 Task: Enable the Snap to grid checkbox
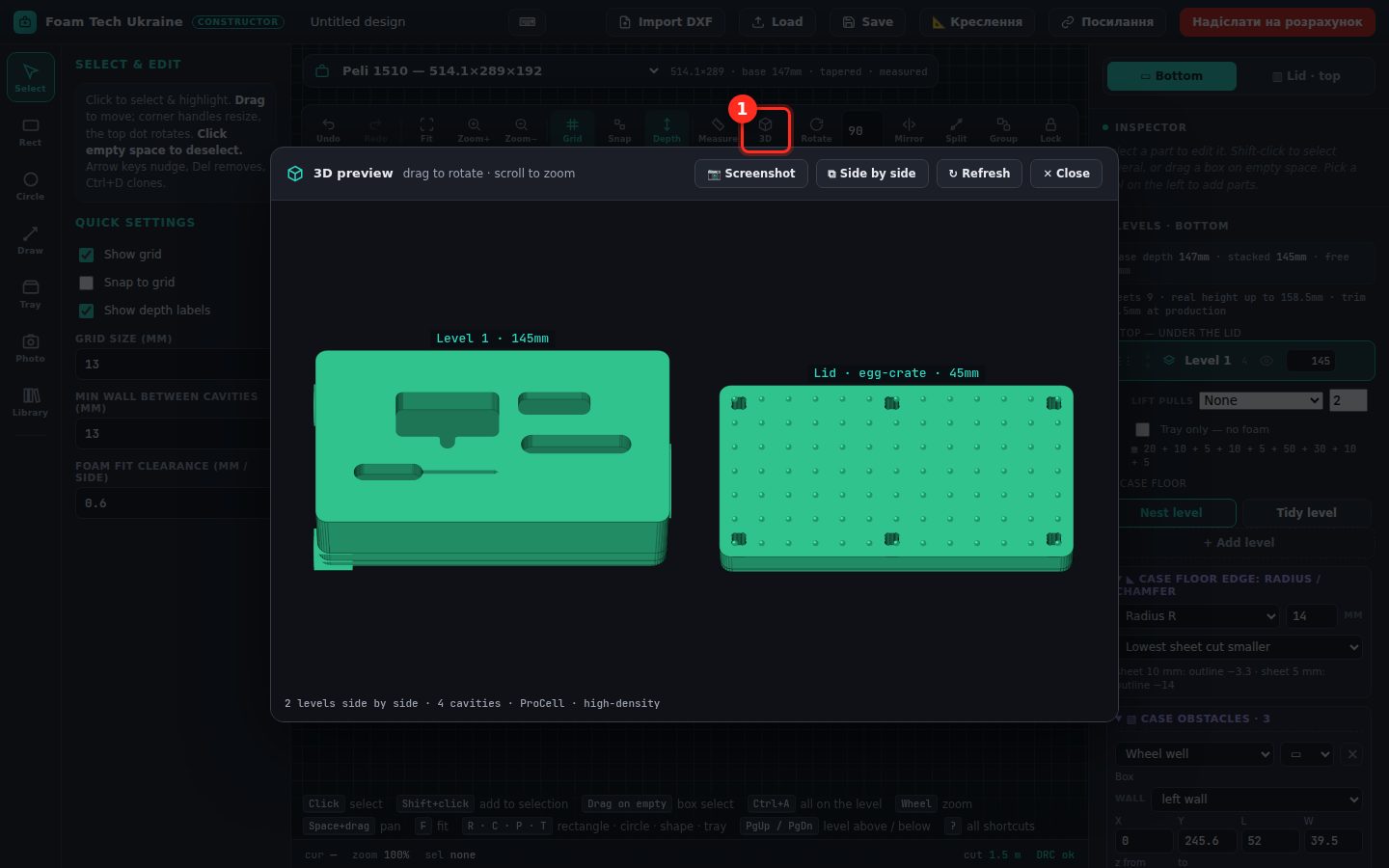click(x=86, y=283)
